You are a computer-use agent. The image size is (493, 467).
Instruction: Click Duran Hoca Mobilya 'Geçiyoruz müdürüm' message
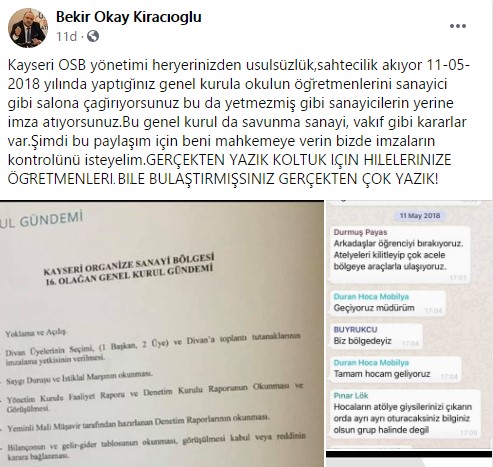pyautogui.click(x=388, y=303)
